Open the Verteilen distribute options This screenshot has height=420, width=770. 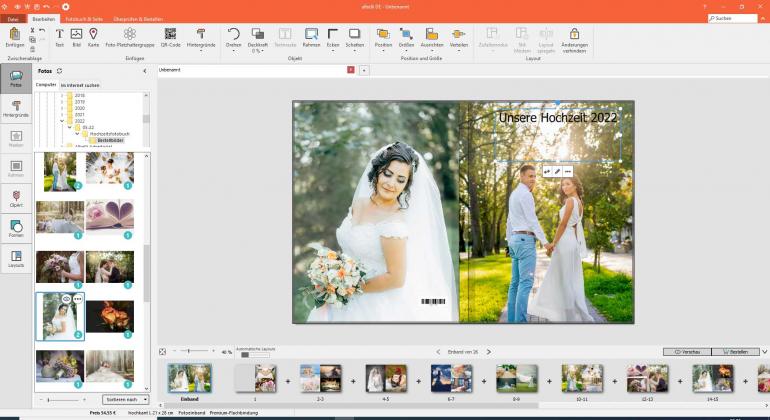459,39
